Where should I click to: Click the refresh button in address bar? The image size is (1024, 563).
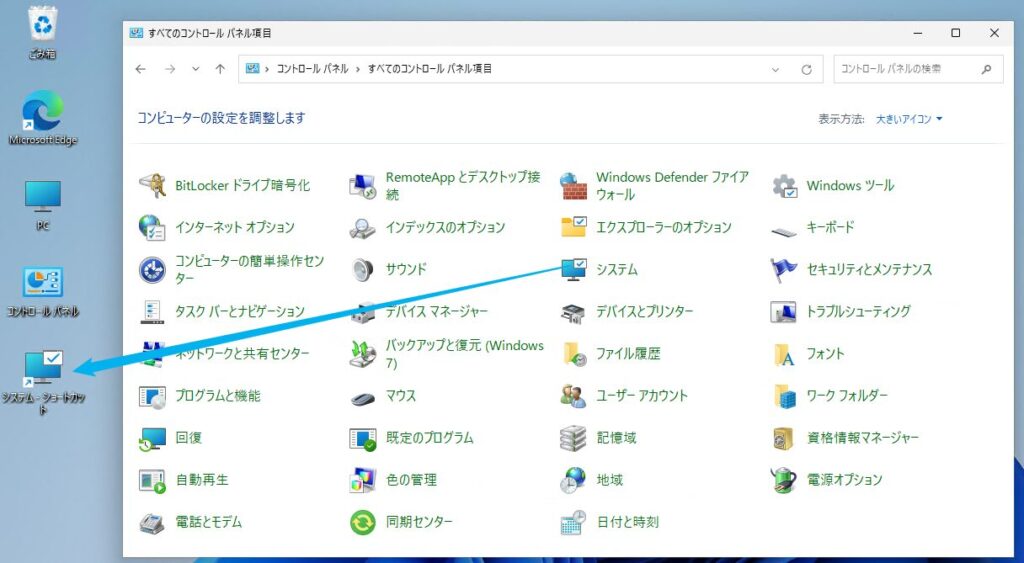click(806, 69)
